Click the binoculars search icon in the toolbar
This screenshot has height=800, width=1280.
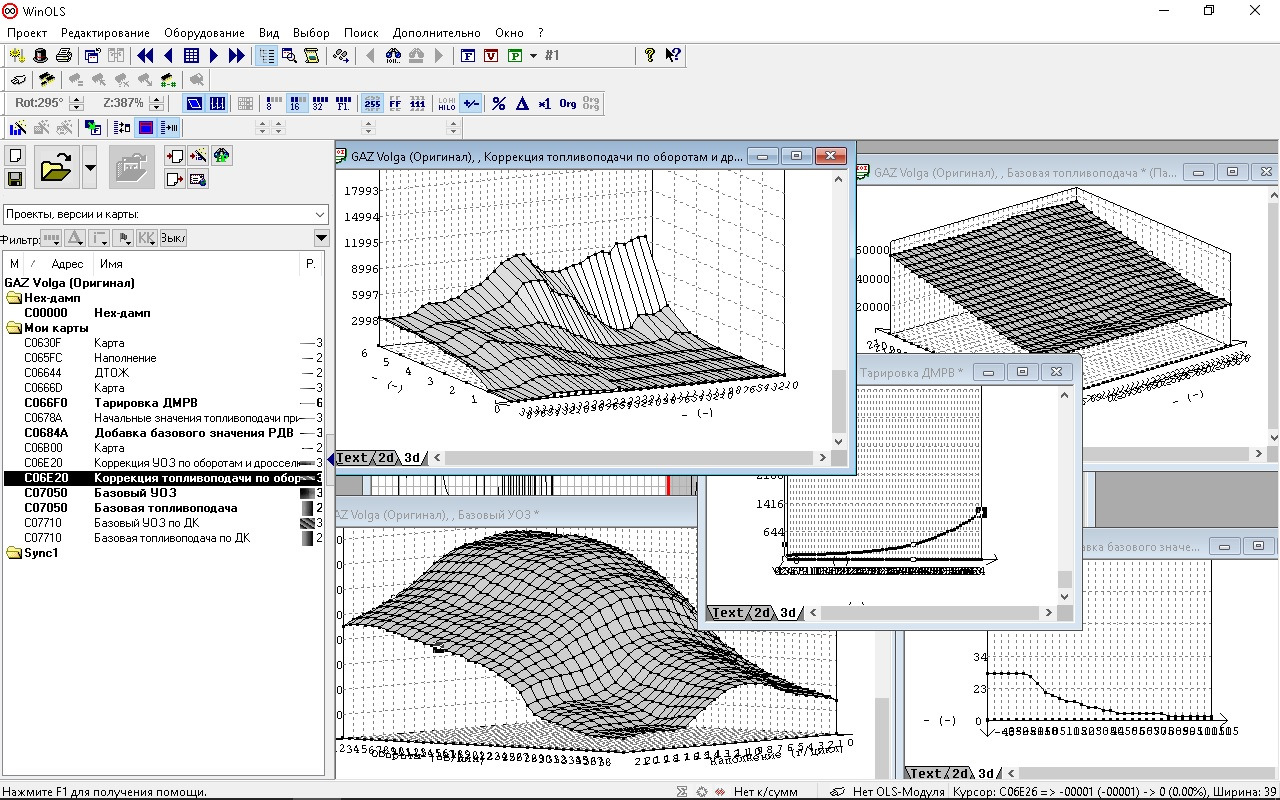pyautogui.click(x=393, y=56)
